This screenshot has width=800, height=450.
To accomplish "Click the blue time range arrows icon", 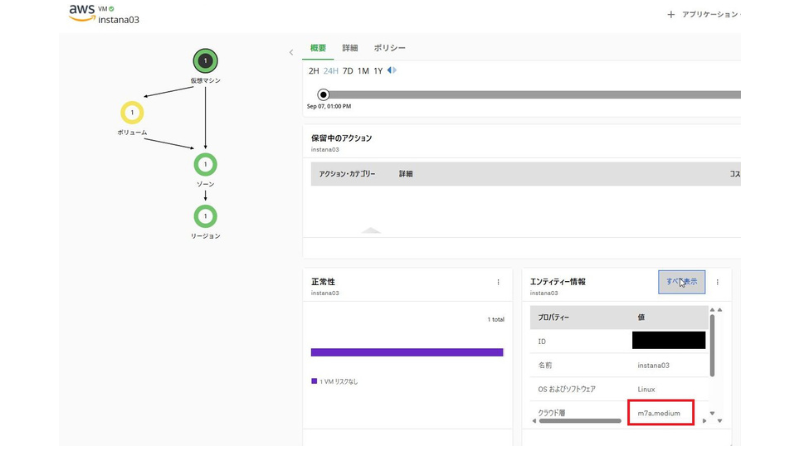I will [392, 71].
